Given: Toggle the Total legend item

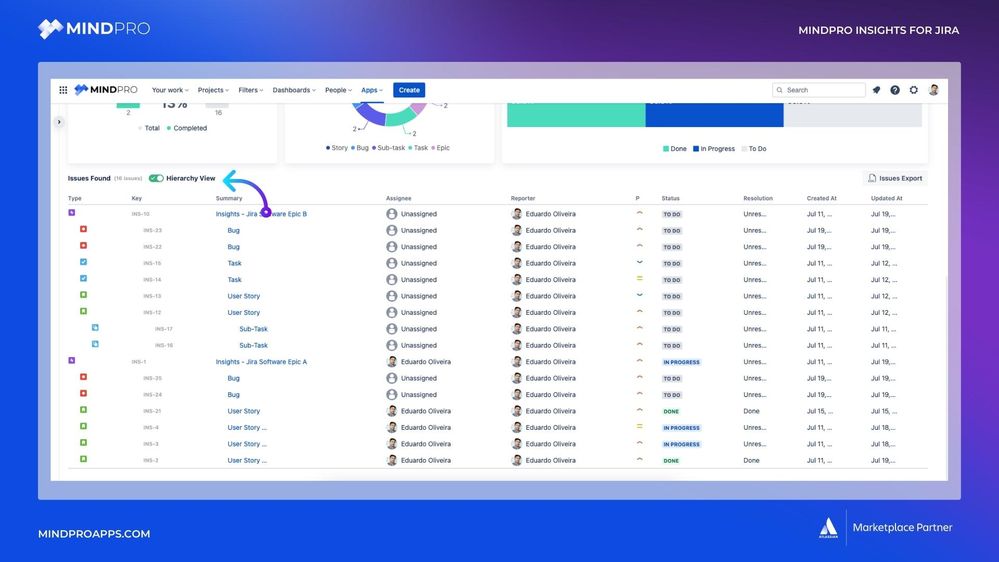Looking at the screenshot, I should click(150, 128).
